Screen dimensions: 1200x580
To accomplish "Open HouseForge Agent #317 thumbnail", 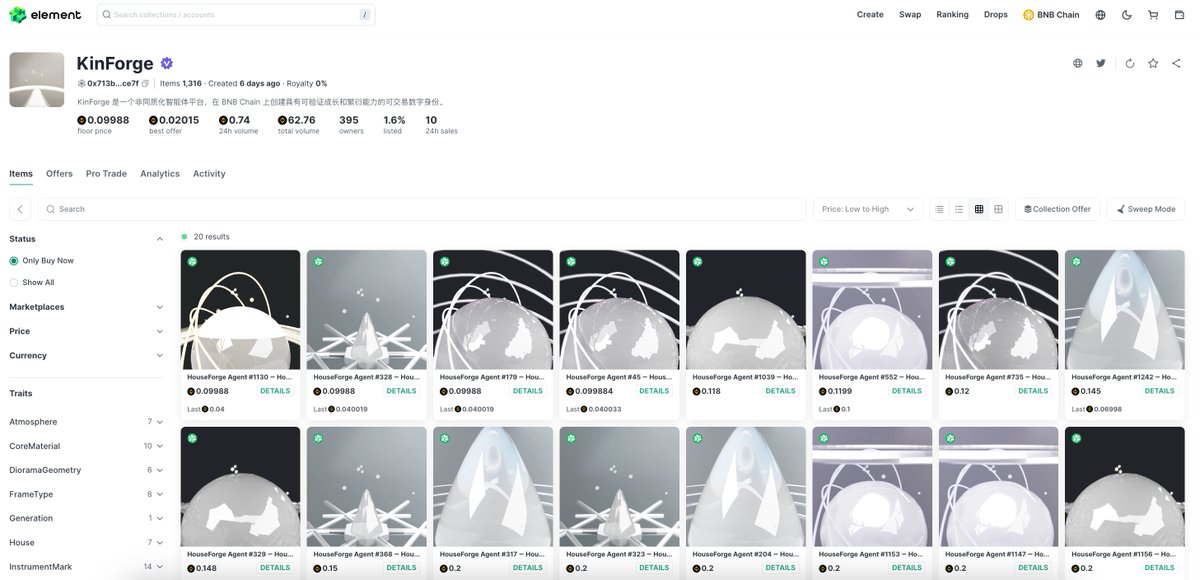I will (x=493, y=487).
